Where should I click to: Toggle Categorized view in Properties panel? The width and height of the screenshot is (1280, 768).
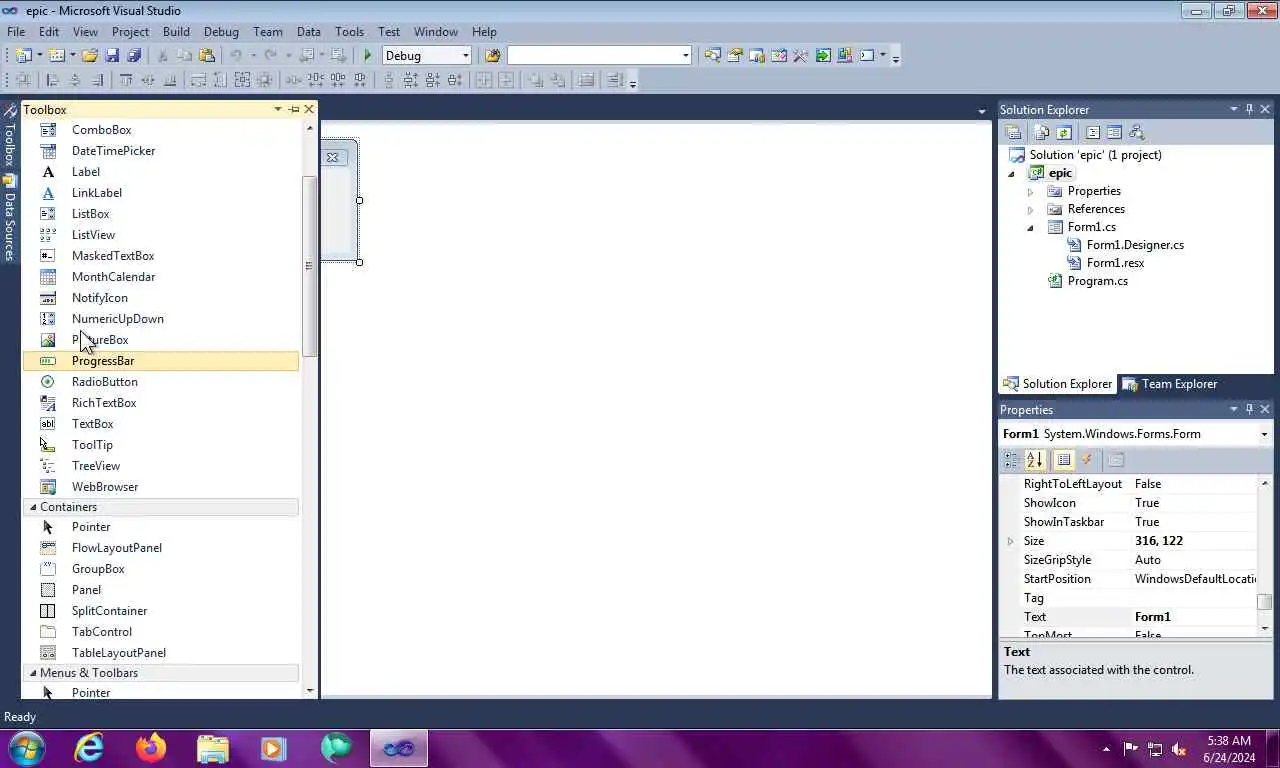pos(1012,460)
